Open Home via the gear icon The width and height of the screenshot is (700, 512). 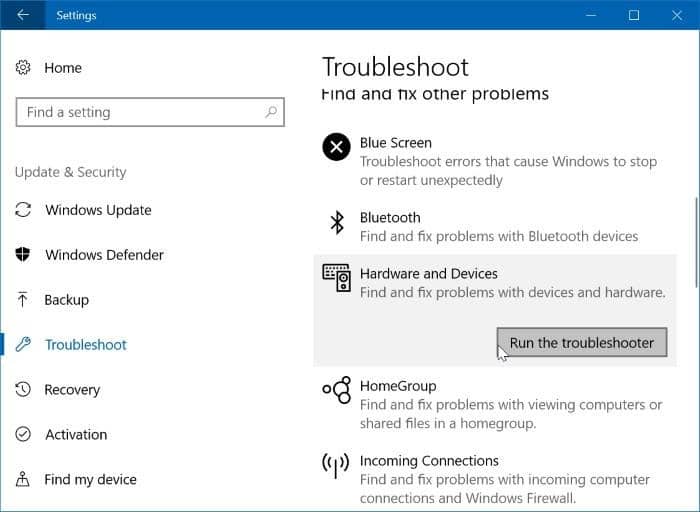pos(23,67)
